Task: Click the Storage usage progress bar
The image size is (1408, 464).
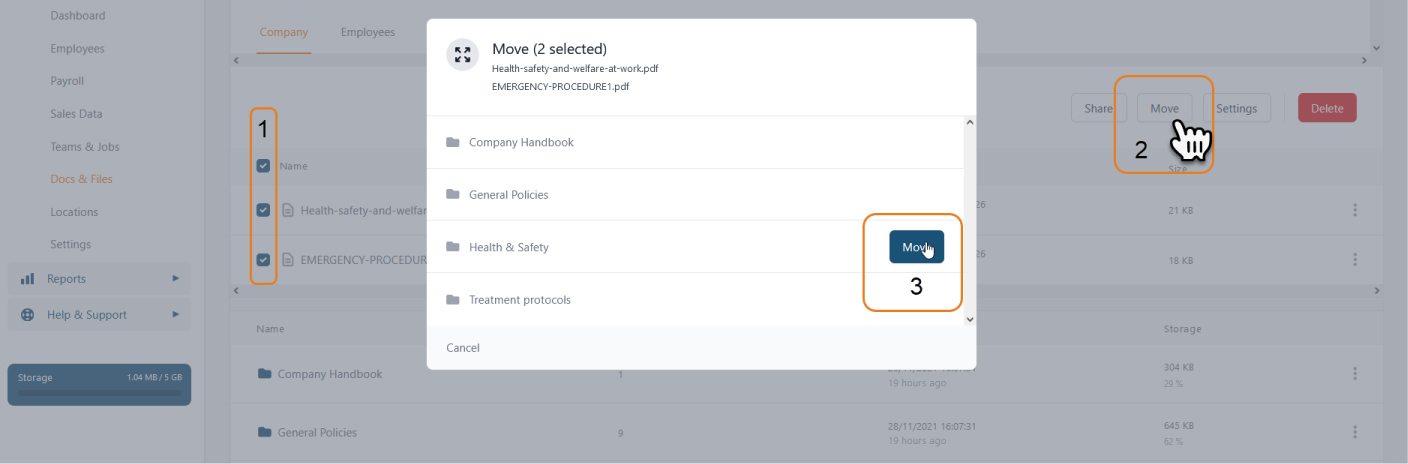Action: [99, 393]
